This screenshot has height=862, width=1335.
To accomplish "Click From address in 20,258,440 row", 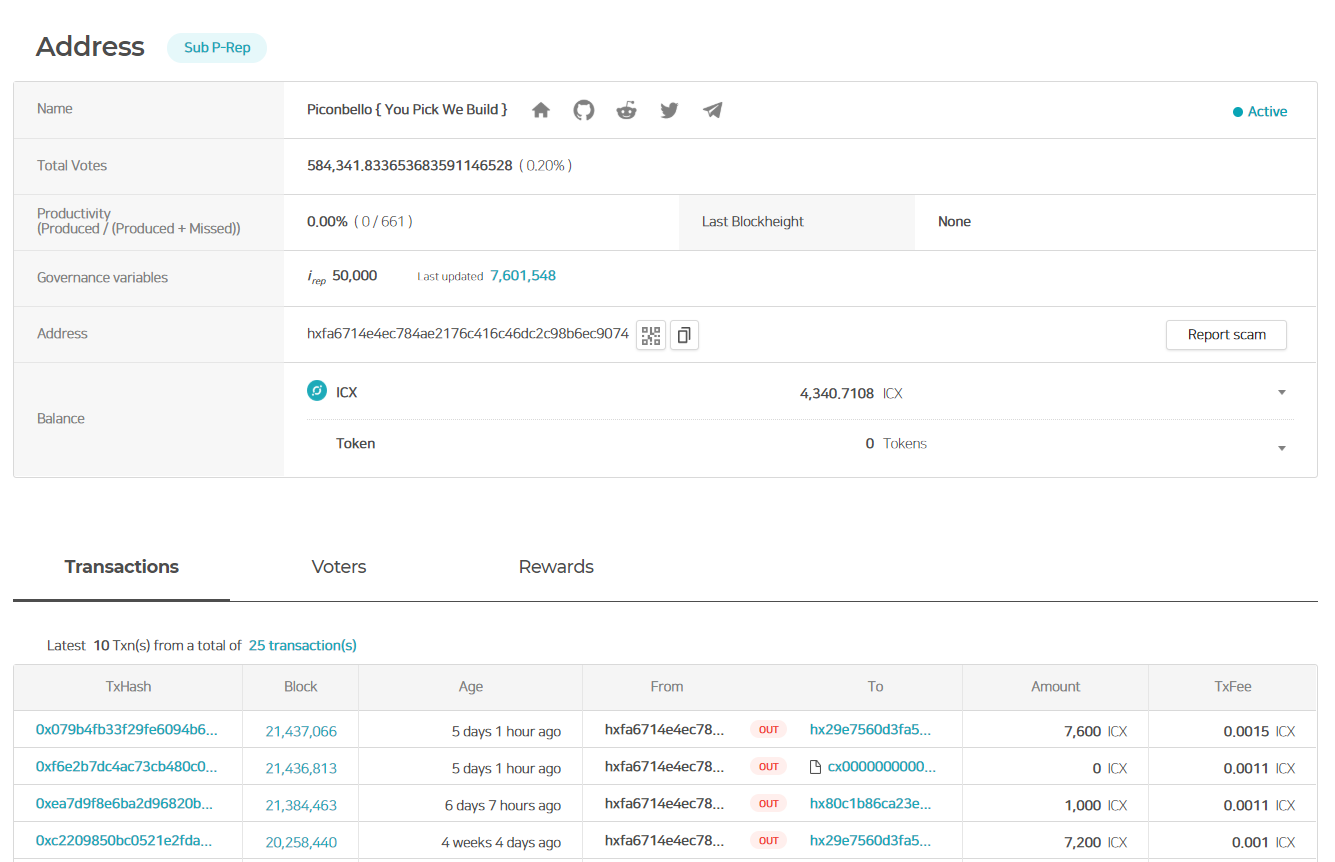I will 664,841.
